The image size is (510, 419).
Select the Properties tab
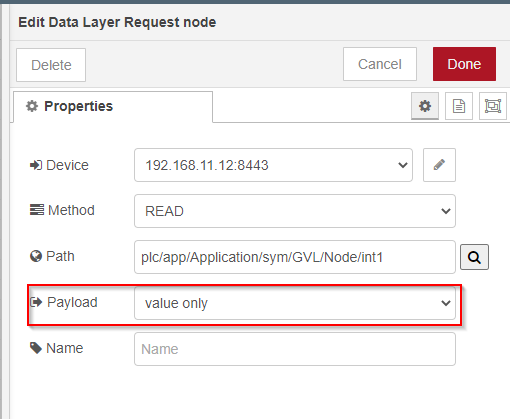pos(113,107)
